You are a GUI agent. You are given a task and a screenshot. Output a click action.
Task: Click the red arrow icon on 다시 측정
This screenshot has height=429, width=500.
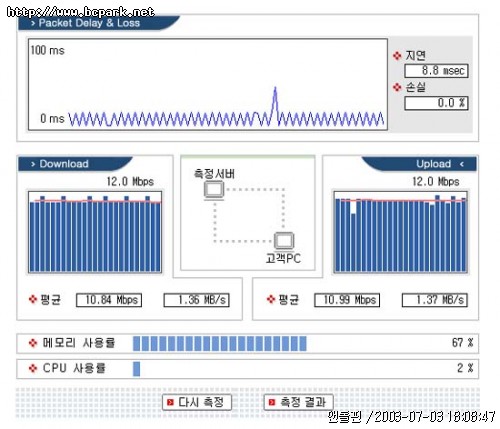tap(170, 403)
